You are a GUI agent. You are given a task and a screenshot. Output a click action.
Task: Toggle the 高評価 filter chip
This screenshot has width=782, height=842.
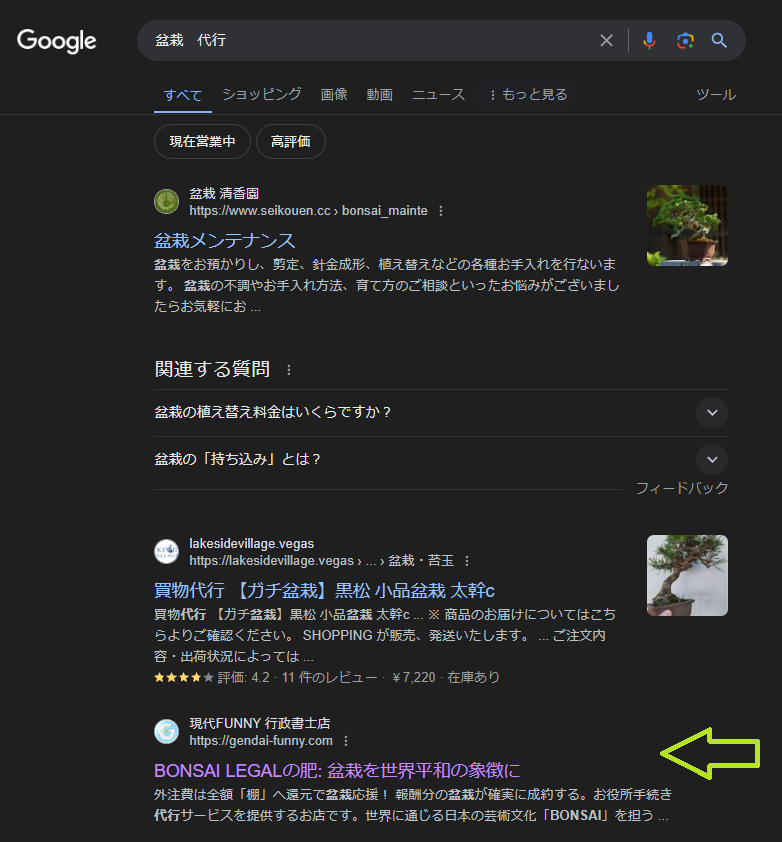pyautogui.click(x=291, y=141)
